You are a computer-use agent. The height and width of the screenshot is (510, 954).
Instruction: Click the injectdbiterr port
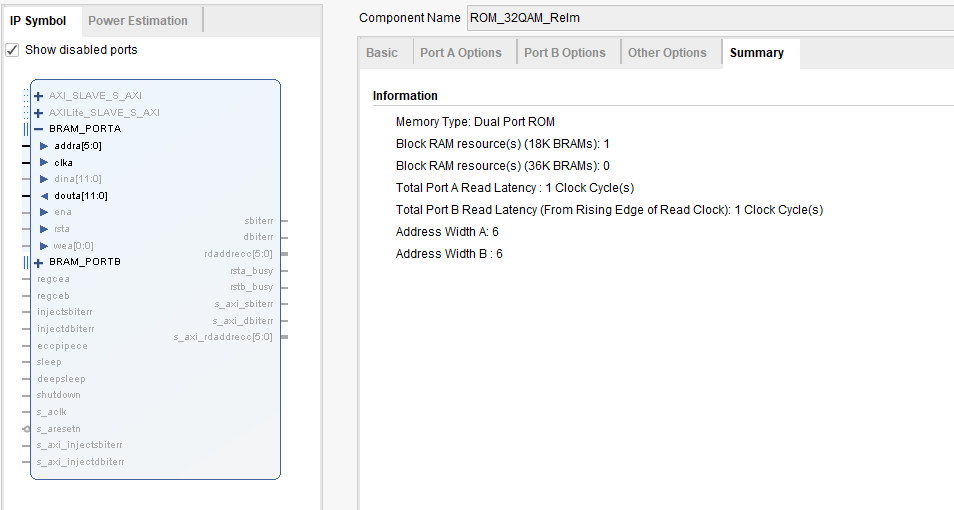tap(66, 329)
